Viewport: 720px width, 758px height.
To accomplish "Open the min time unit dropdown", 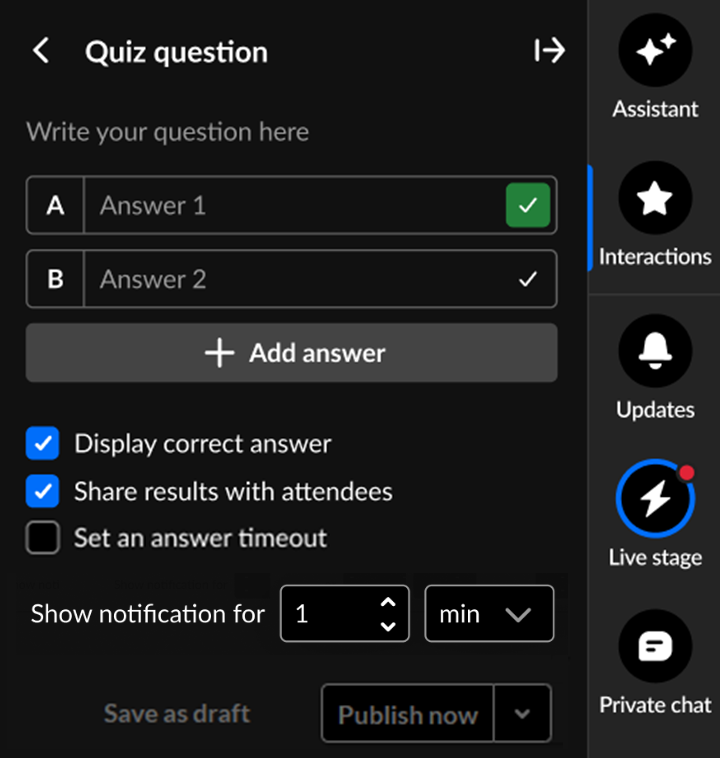I will click(x=489, y=613).
